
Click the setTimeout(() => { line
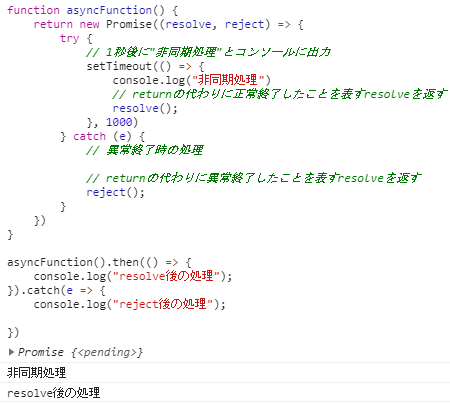(x=145, y=66)
